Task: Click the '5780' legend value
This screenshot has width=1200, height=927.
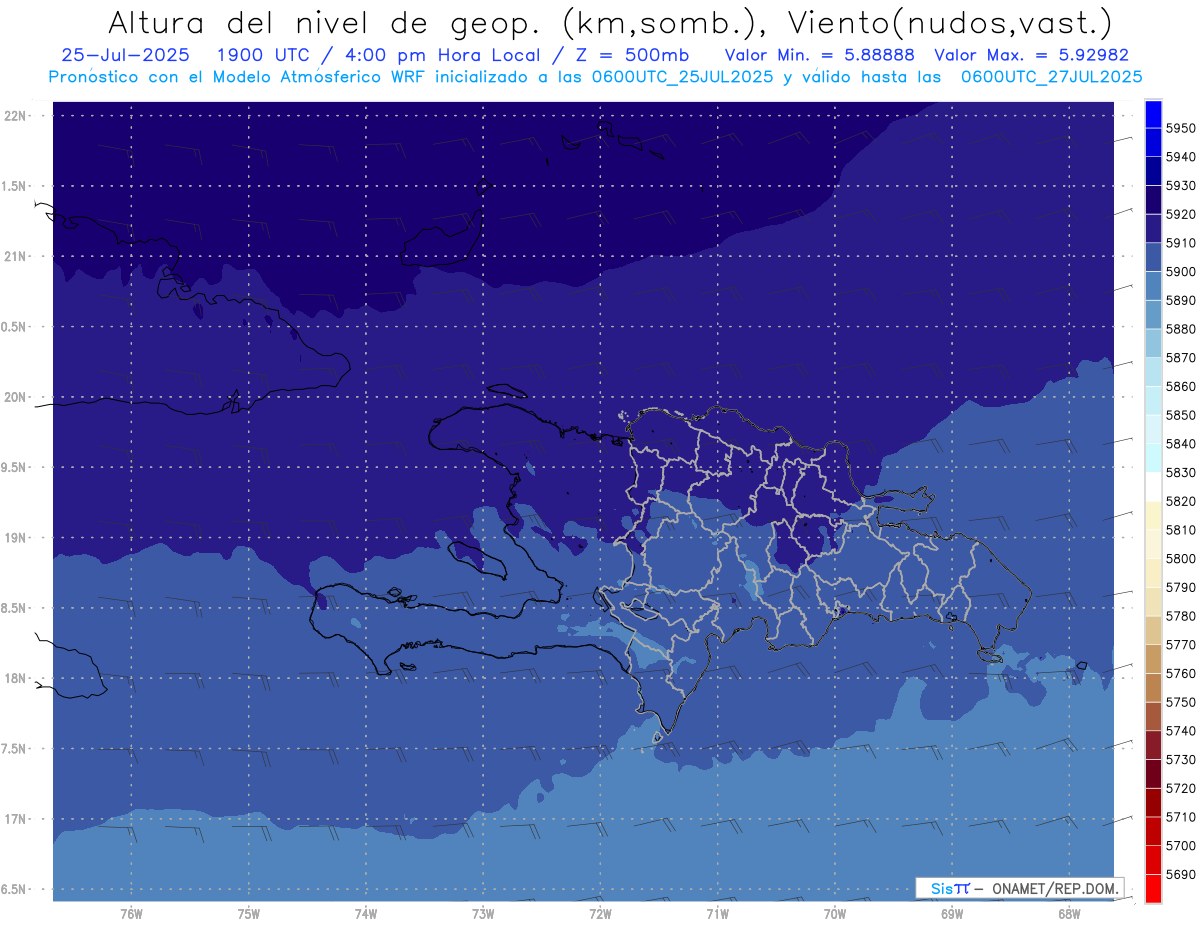Action: 1180,616
